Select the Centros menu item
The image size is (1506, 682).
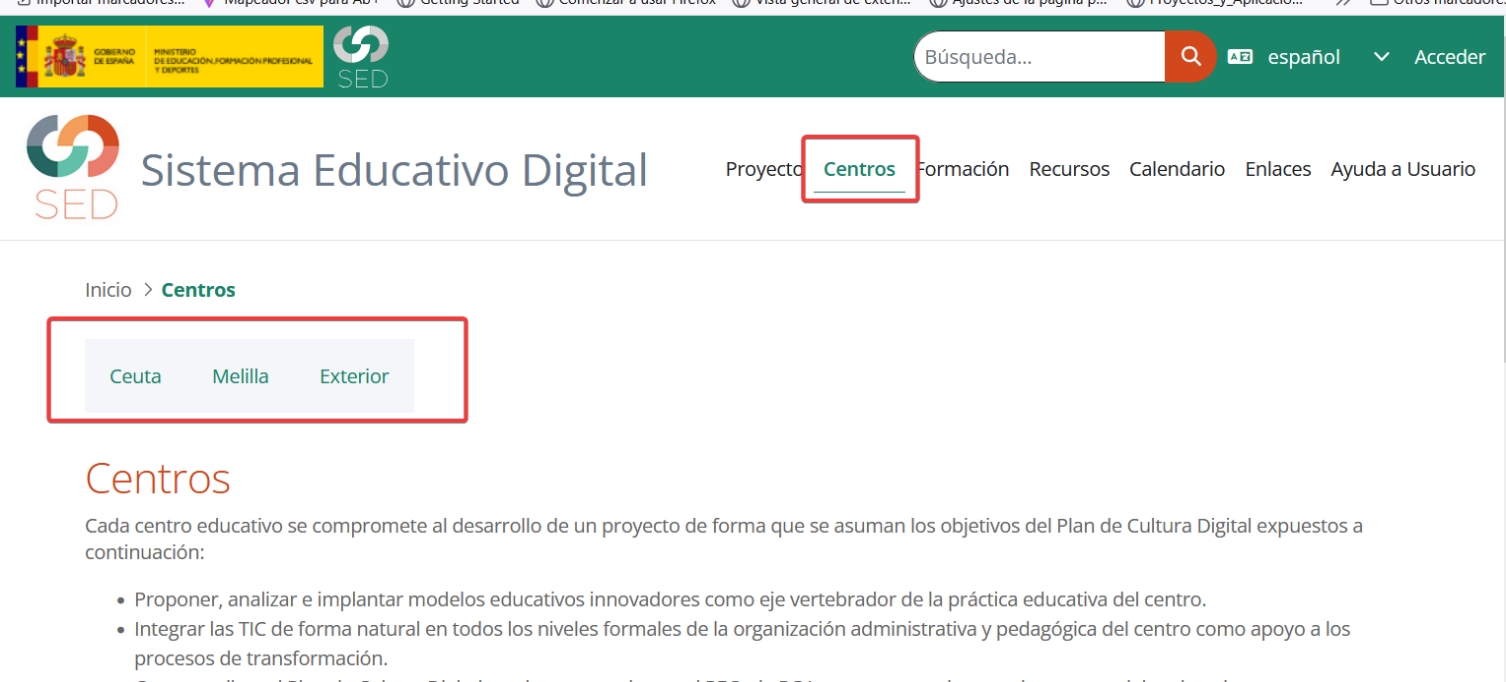click(x=859, y=169)
